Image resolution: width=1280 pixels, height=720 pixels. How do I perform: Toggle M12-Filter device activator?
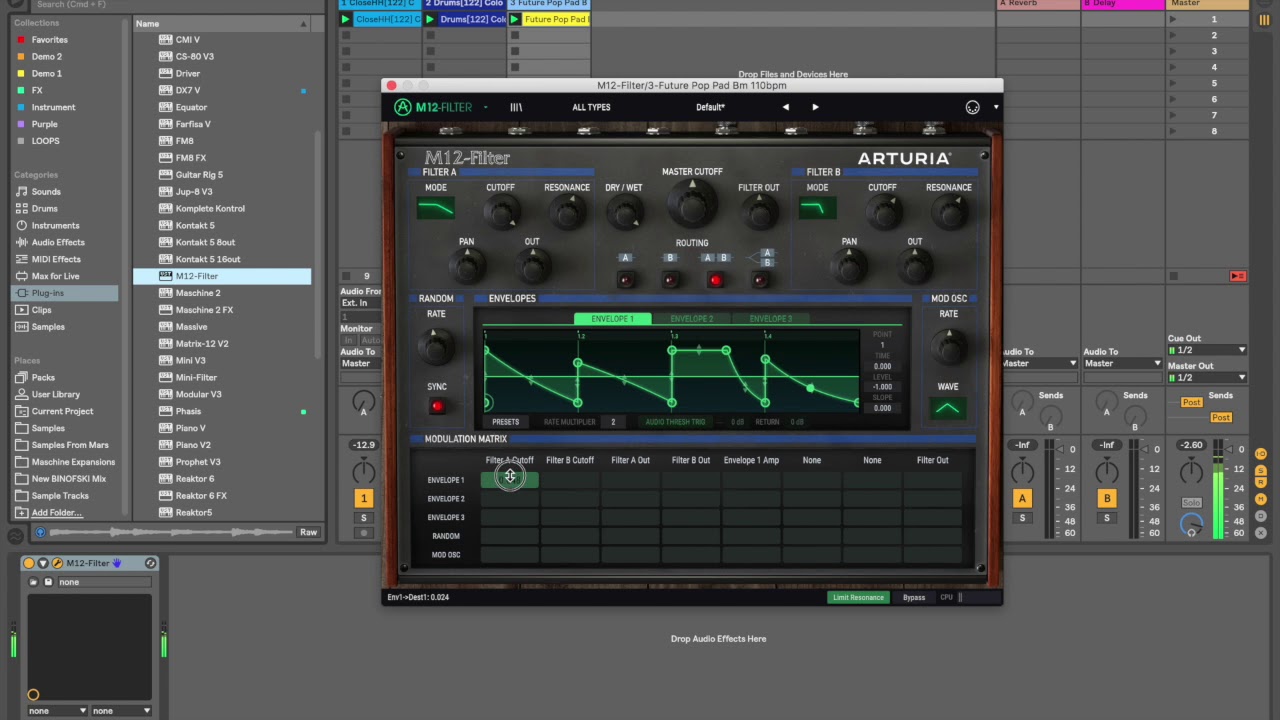click(x=28, y=563)
